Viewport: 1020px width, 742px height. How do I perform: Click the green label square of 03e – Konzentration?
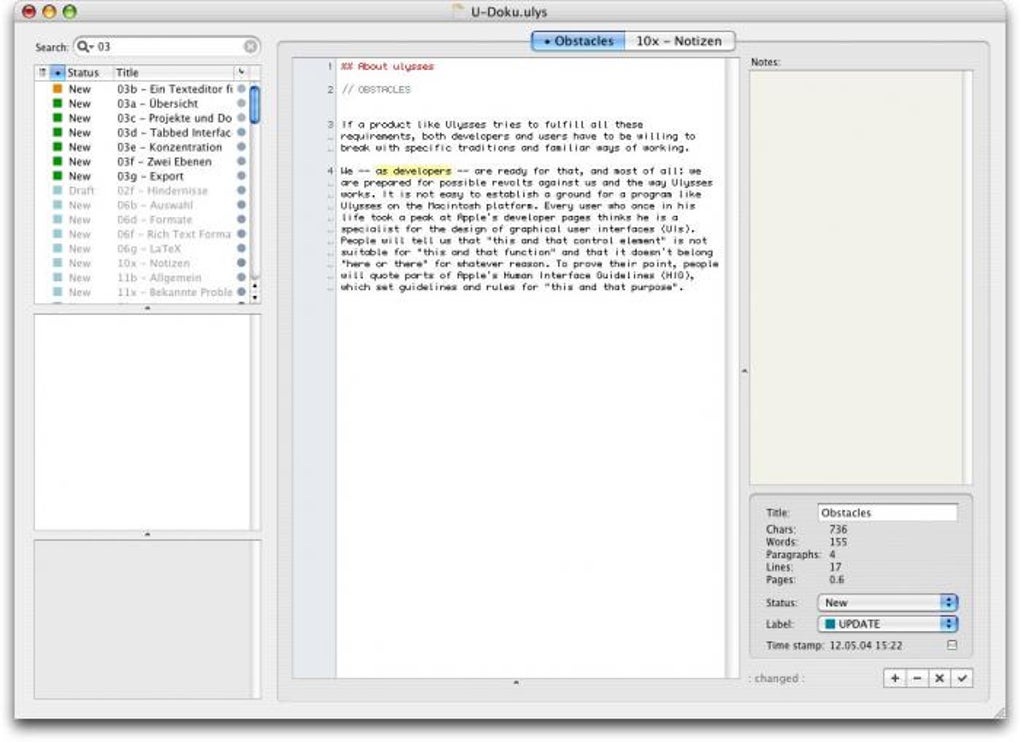click(57, 147)
